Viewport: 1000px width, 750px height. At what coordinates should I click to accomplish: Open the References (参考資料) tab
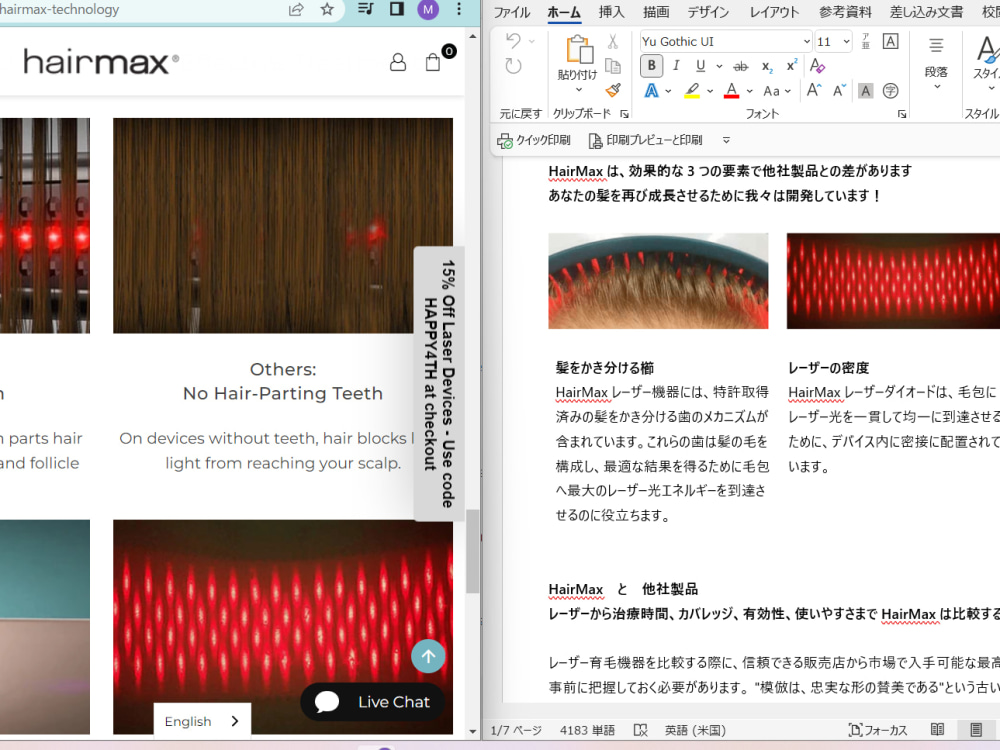[x=845, y=12]
